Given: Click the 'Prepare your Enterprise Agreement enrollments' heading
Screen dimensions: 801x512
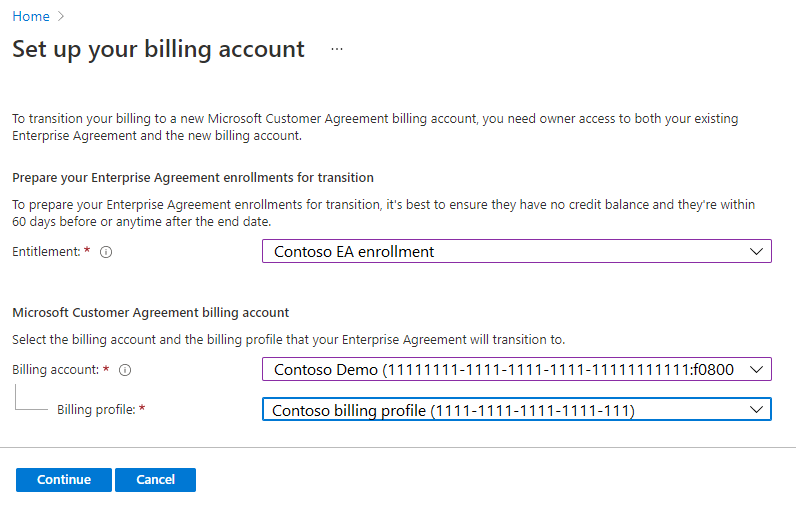Looking at the screenshot, I should pos(193,177).
